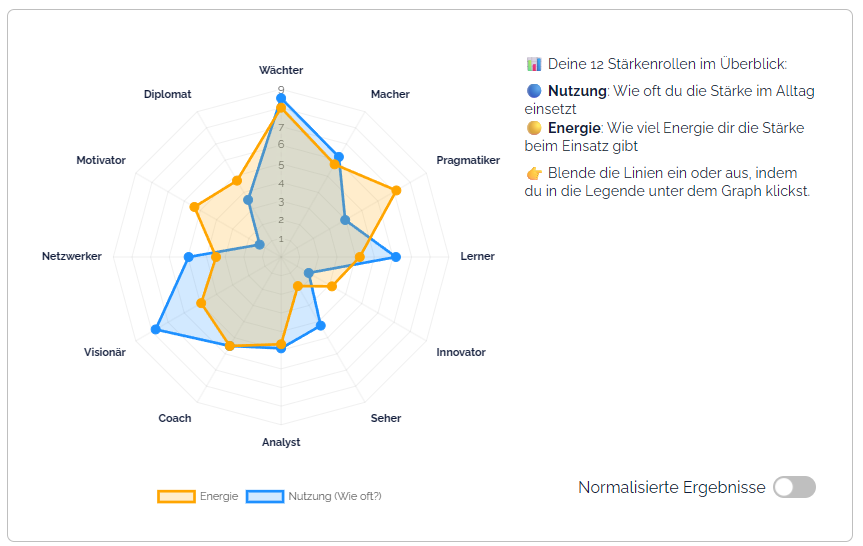The image size is (863, 546).
Task: Click the pointing hand emoji icon
Action: 533,173
